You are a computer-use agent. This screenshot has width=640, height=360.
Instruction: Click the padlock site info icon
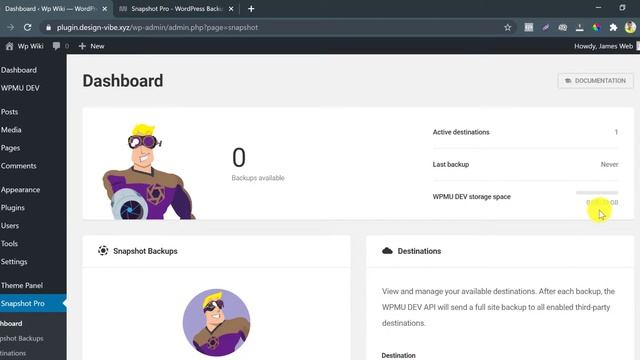pyautogui.click(x=49, y=27)
